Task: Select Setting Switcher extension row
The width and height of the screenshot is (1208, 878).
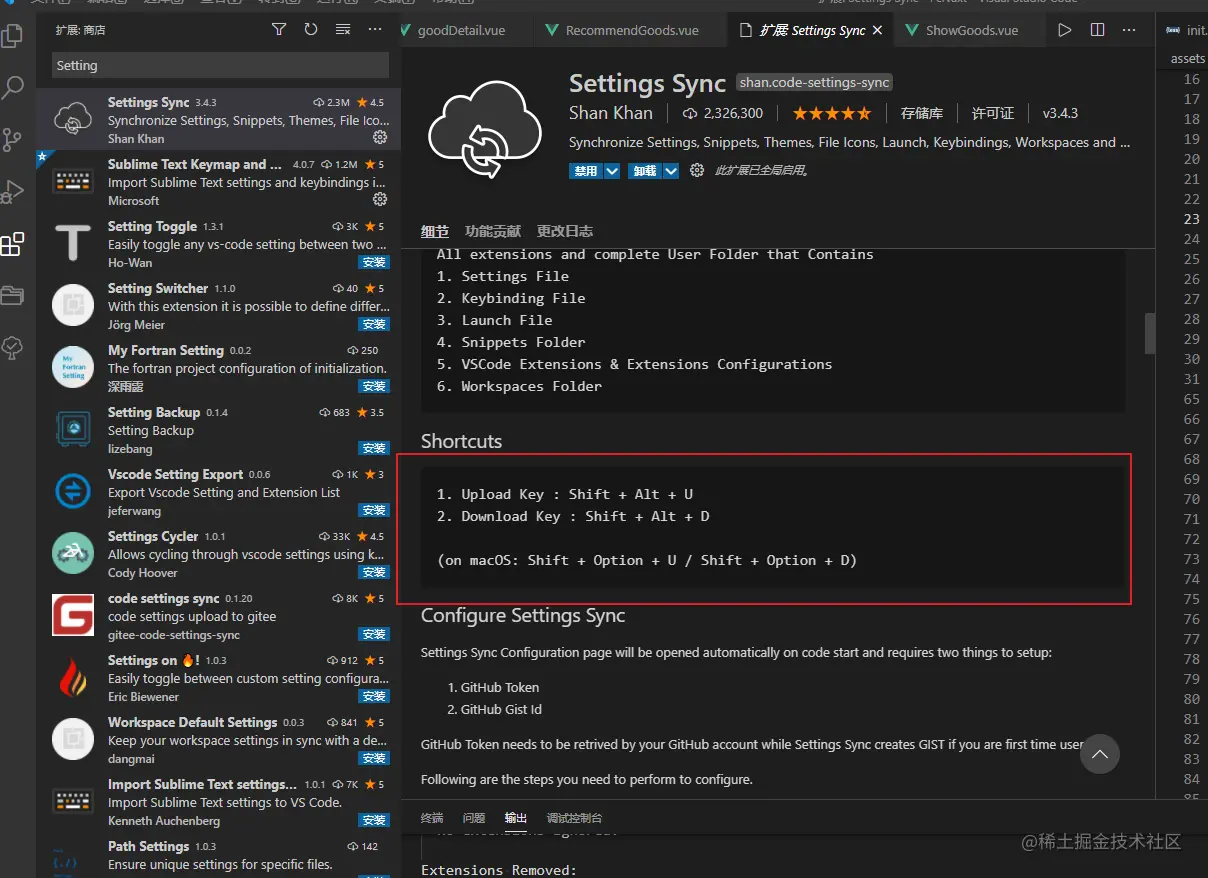Action: pyautogui.click(x=219, y=305)
